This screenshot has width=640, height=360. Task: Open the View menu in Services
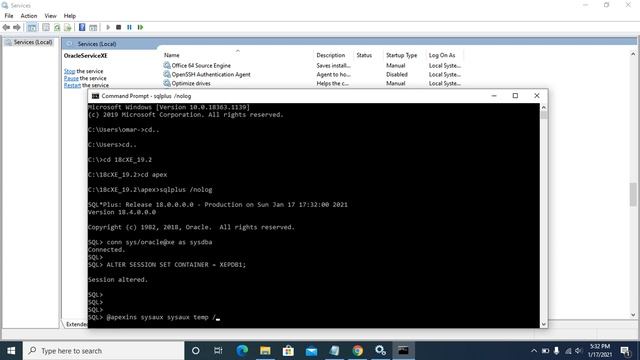[50, 16]
